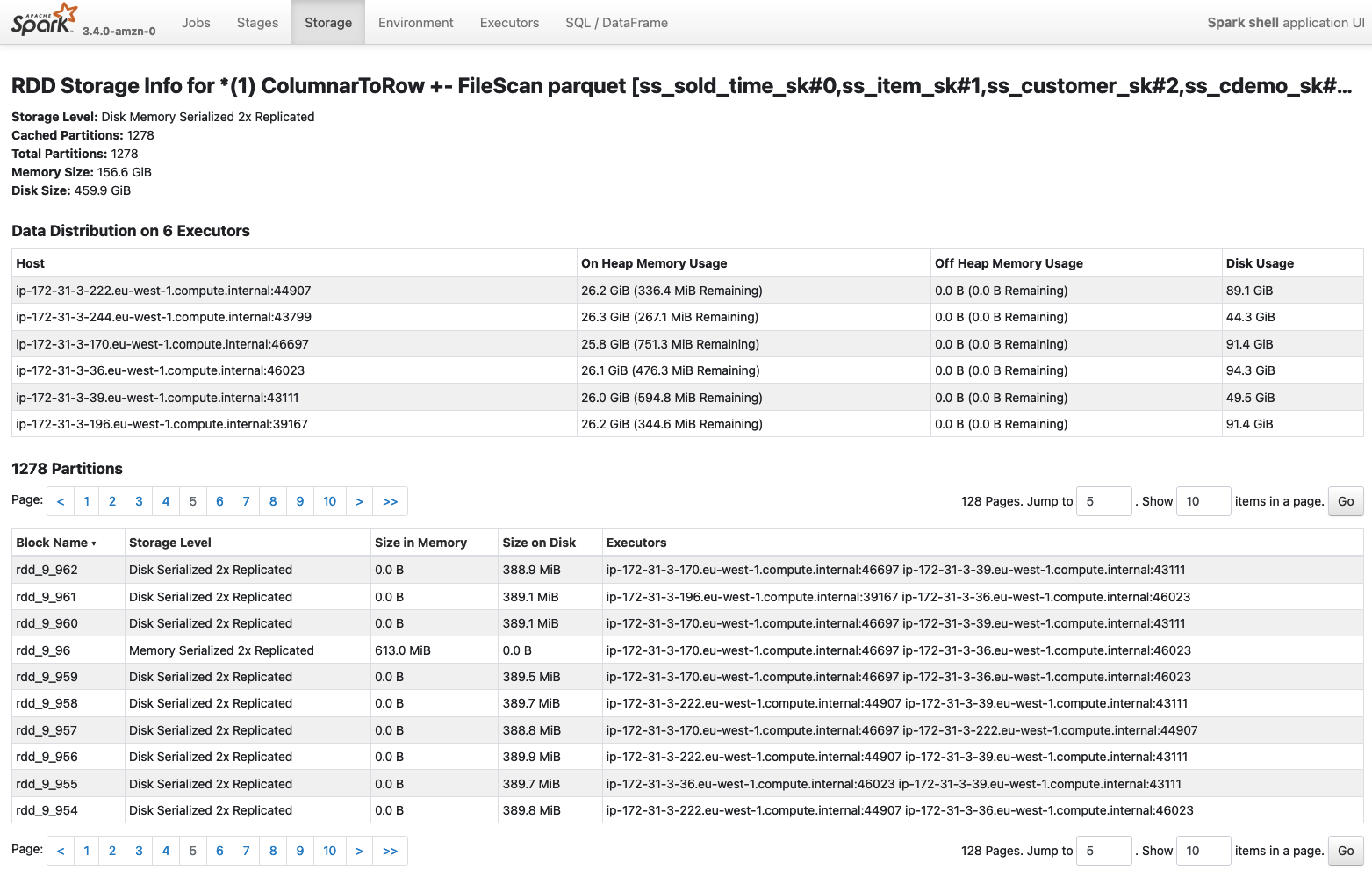Select block name rdd_9_954
The height and width of the screenshot is (884, 1372).
[x=47, y=810]
